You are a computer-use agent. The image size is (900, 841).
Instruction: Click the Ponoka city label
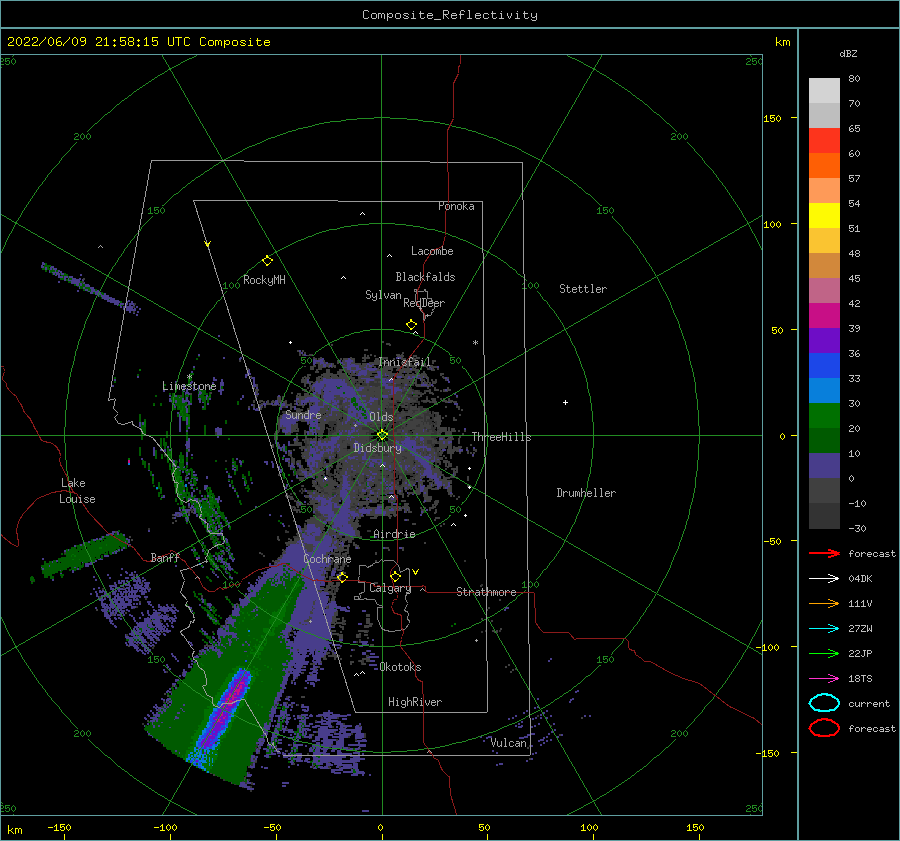tap(456, 206)
